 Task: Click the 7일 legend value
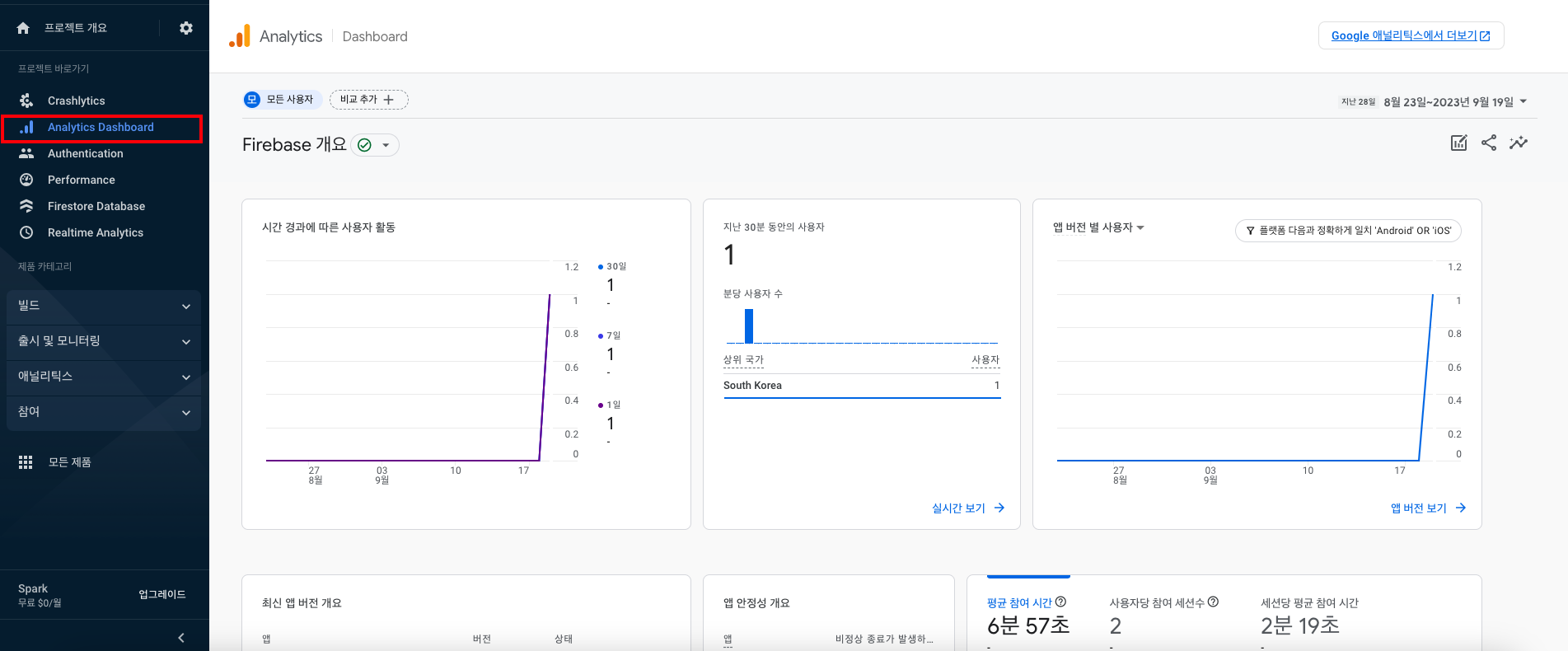click(x=611, y=354)
